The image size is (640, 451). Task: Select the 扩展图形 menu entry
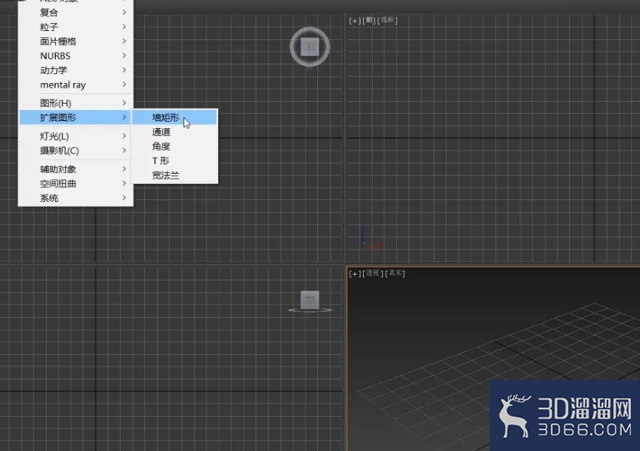click(x=76, y=118)
